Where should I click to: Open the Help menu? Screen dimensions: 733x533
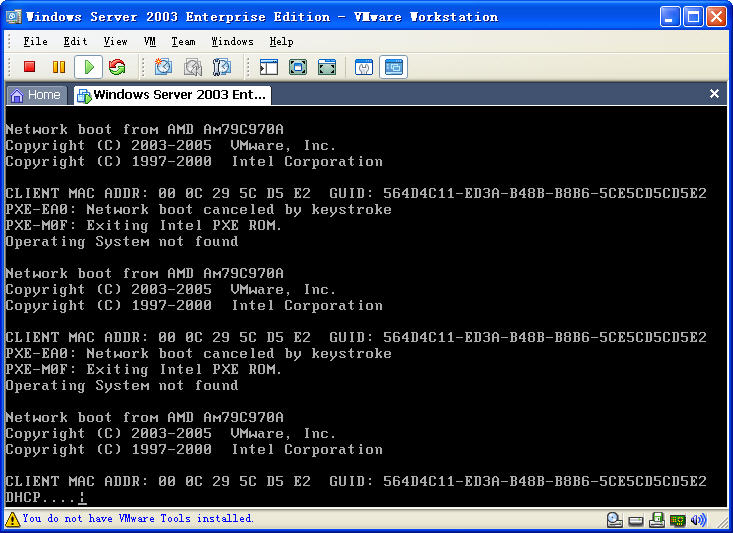coord(281,42)
